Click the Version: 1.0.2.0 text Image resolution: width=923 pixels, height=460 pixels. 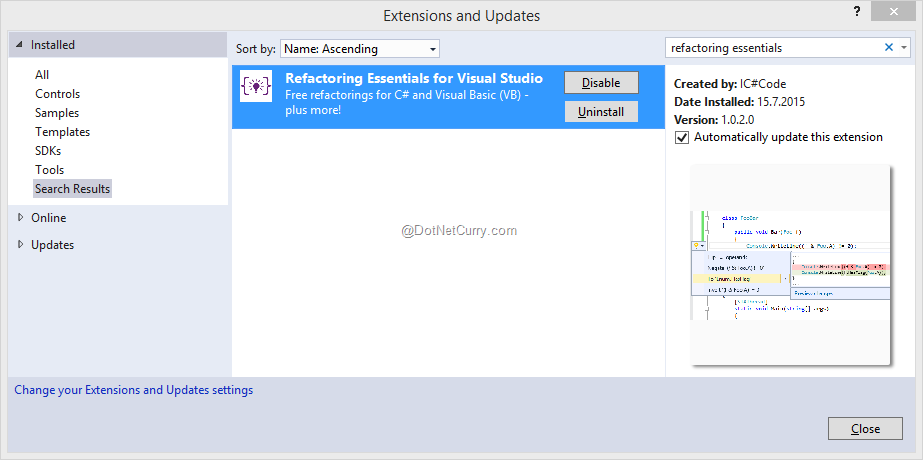(714, 120)
